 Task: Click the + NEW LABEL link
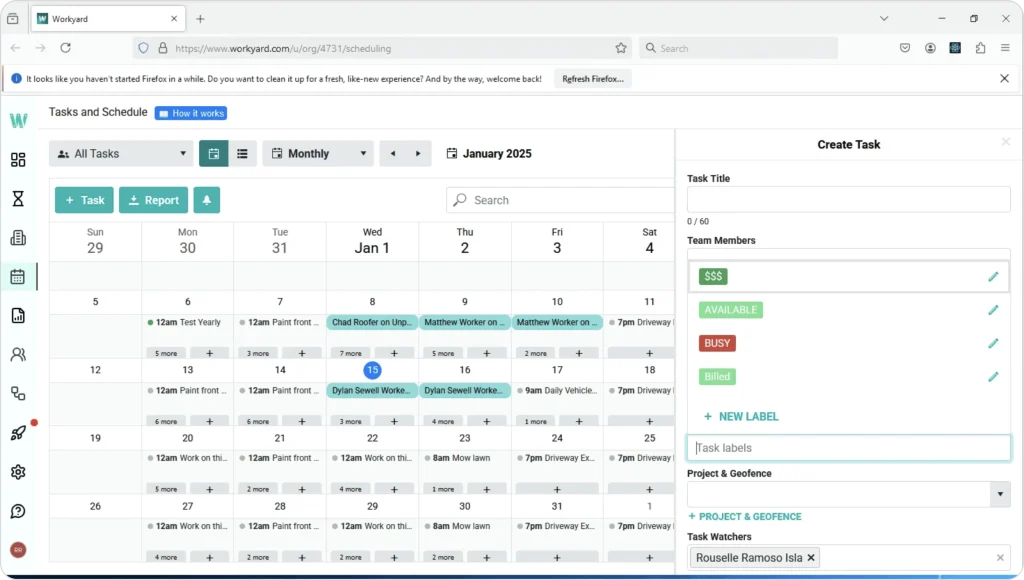(740, 416)
